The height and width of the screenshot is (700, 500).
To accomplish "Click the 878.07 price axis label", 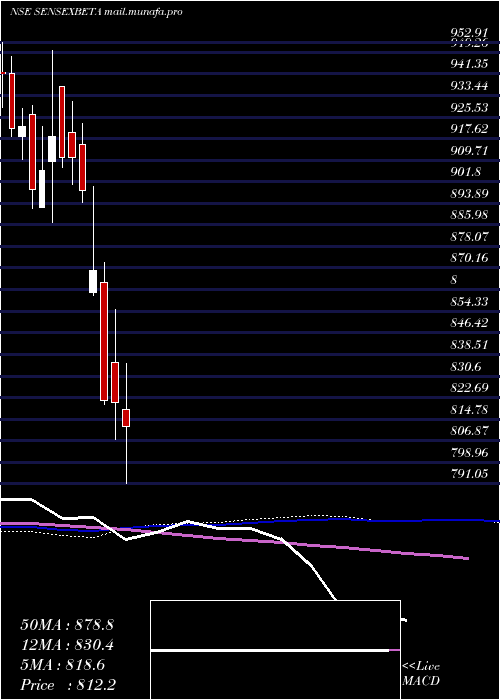I will 469,237.
